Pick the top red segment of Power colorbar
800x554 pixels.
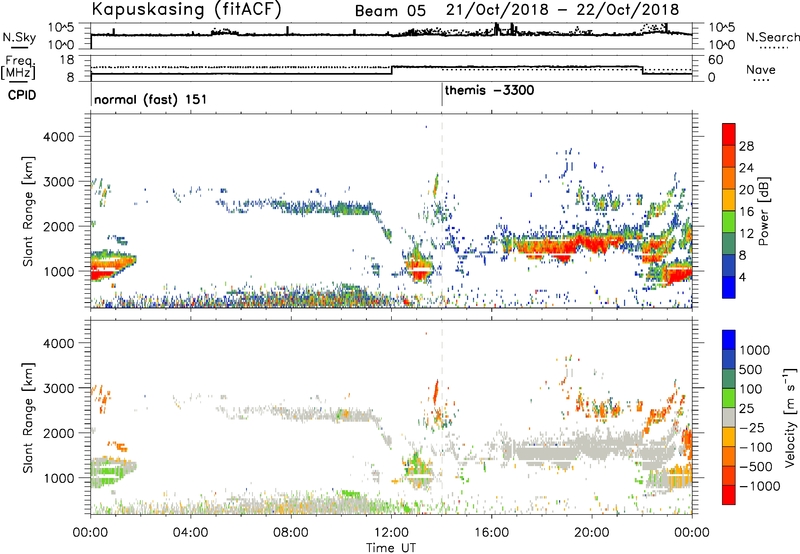(x=729, y=133)
